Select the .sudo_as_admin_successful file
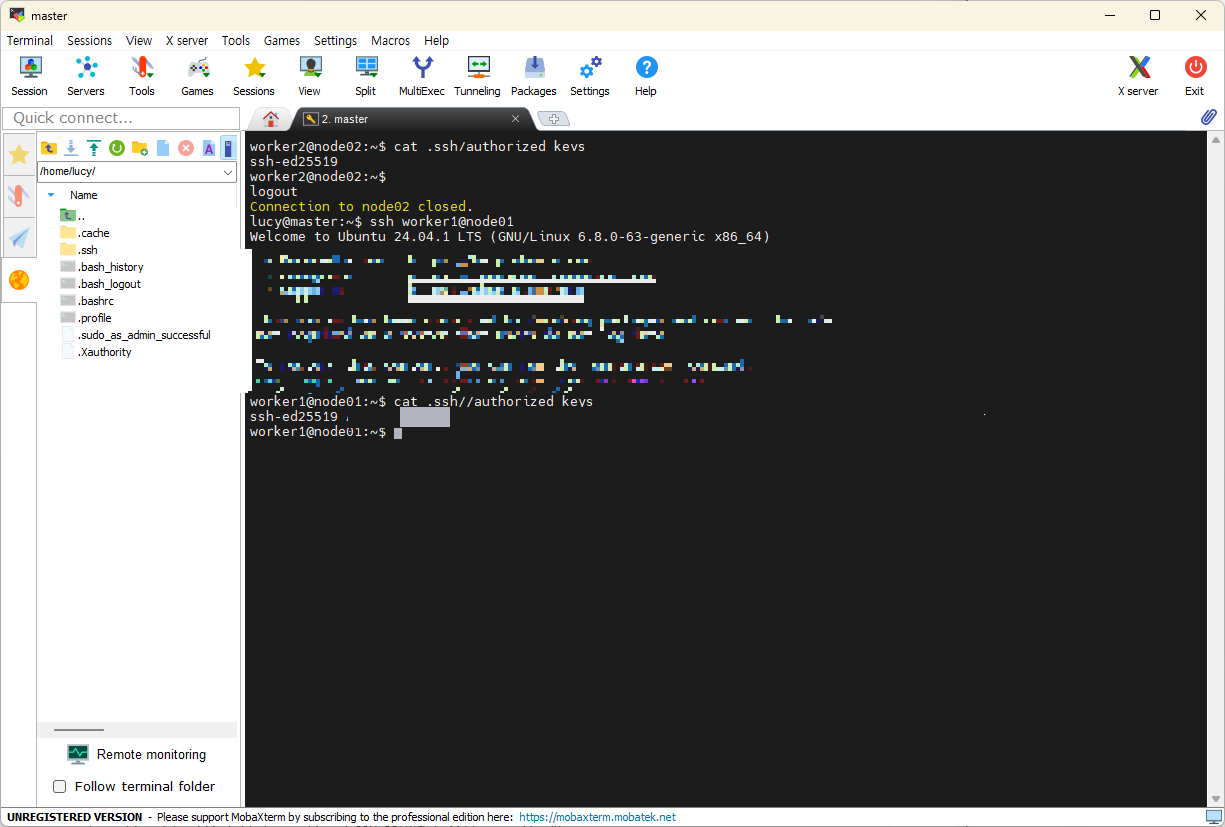Viewport: 1225px width, 827px height. tap(137, 335)
